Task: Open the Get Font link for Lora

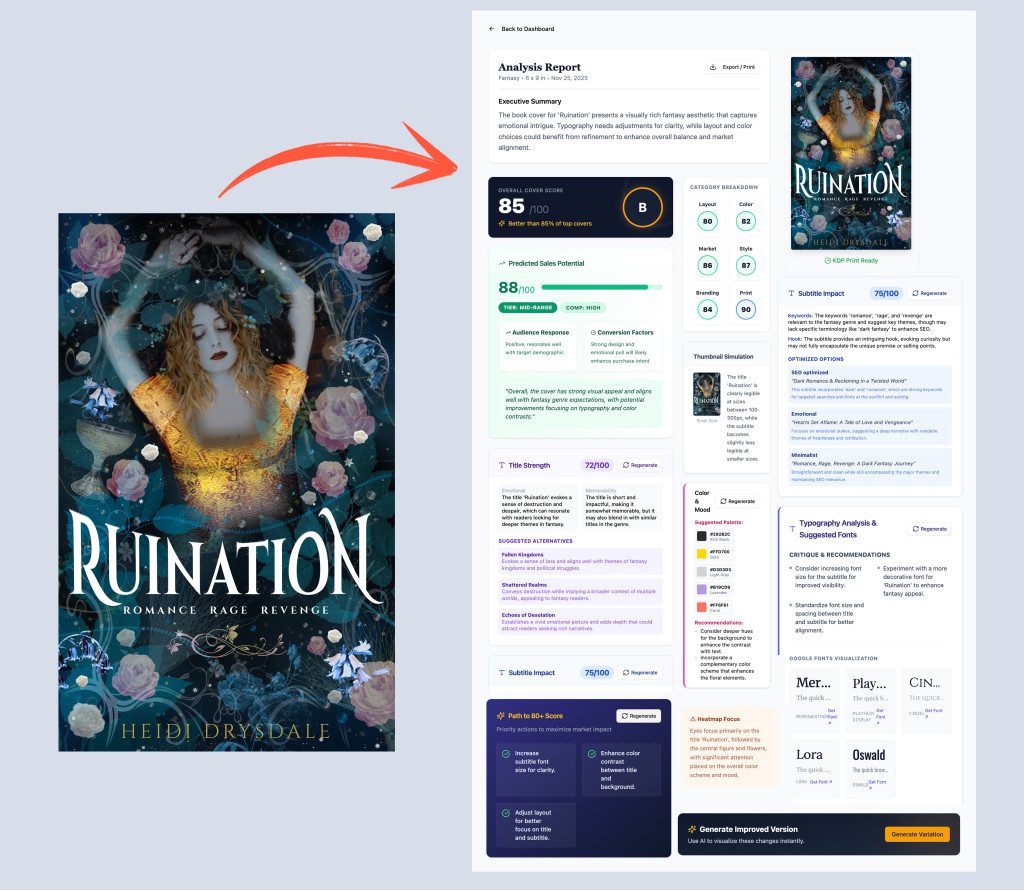Action: (819, 782)
